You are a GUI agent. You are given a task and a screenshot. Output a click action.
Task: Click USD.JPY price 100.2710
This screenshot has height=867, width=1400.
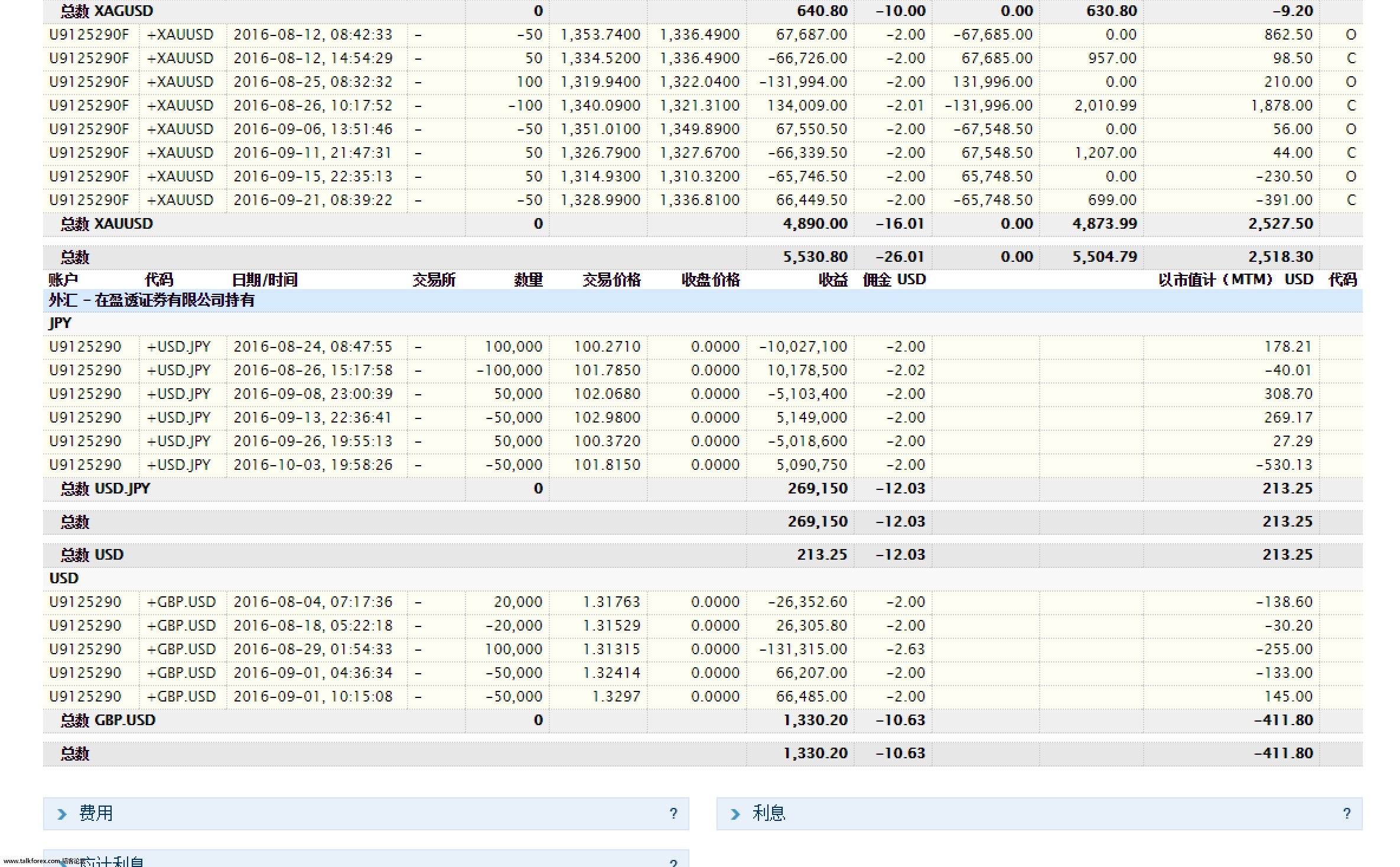coord(607,347)
